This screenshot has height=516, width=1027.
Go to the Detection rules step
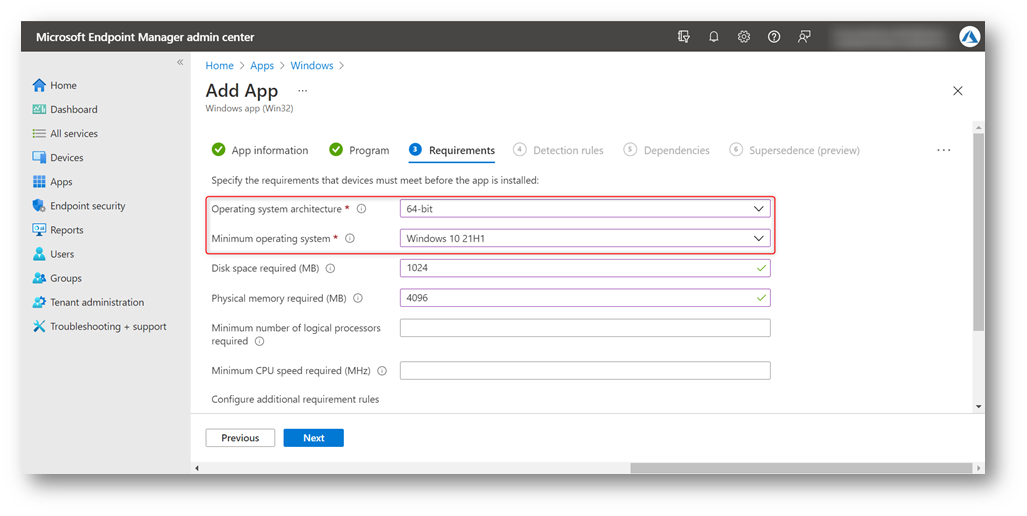pyautogui.click(x=558, y=150)
